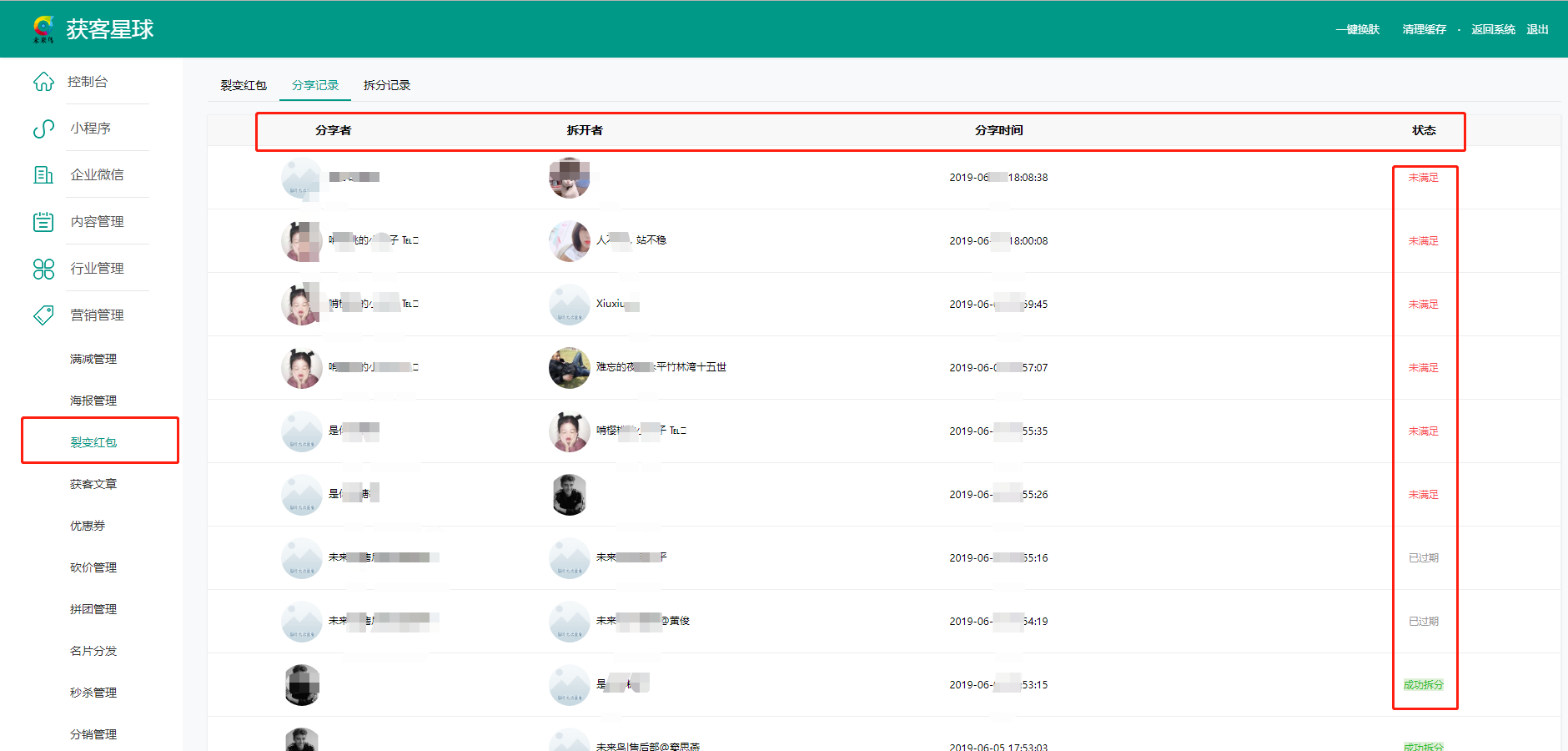Click 清理缓存 in the header
Screen dimensions: 1568x751
tap(1424, 29)
